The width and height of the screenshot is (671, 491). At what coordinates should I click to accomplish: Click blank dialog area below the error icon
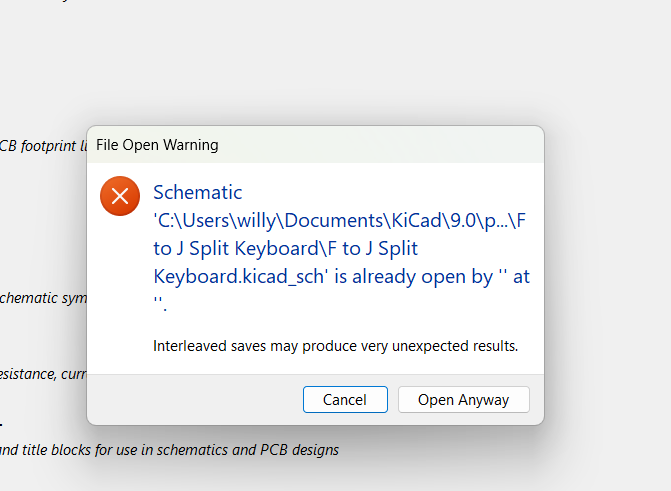[120, 290]
